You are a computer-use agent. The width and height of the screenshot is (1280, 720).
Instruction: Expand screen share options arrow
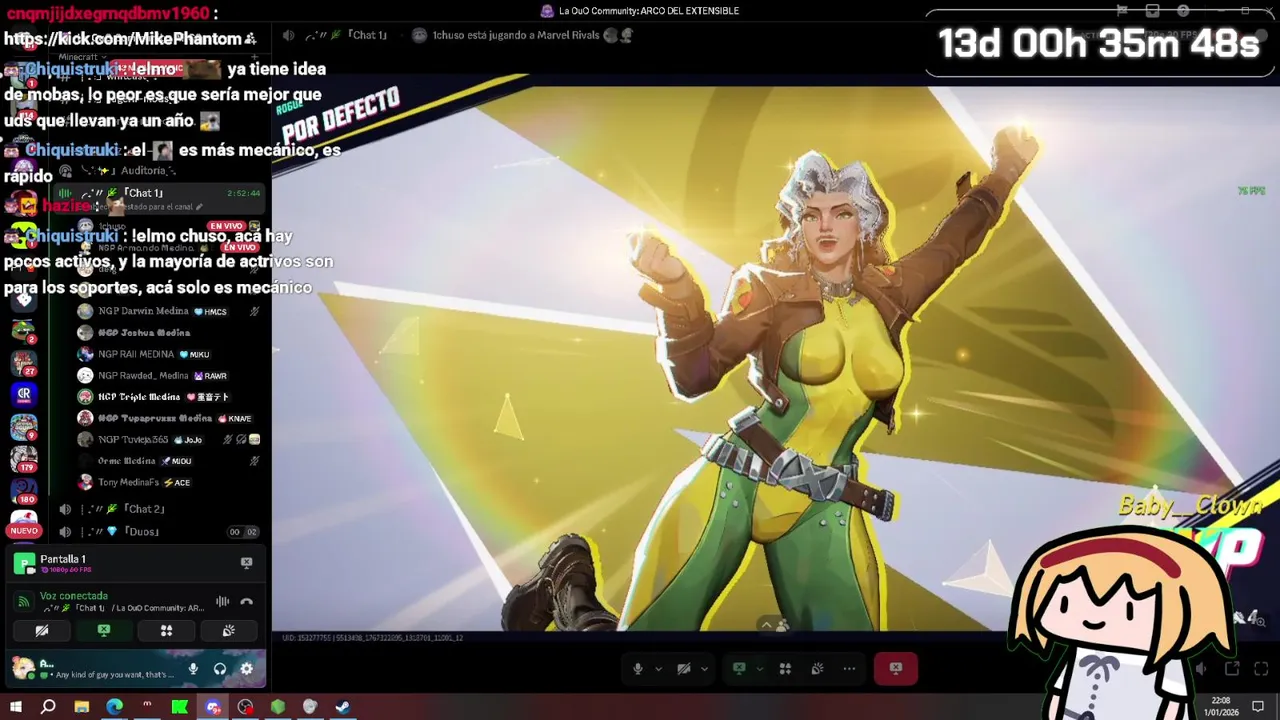[x=759, y=669]
